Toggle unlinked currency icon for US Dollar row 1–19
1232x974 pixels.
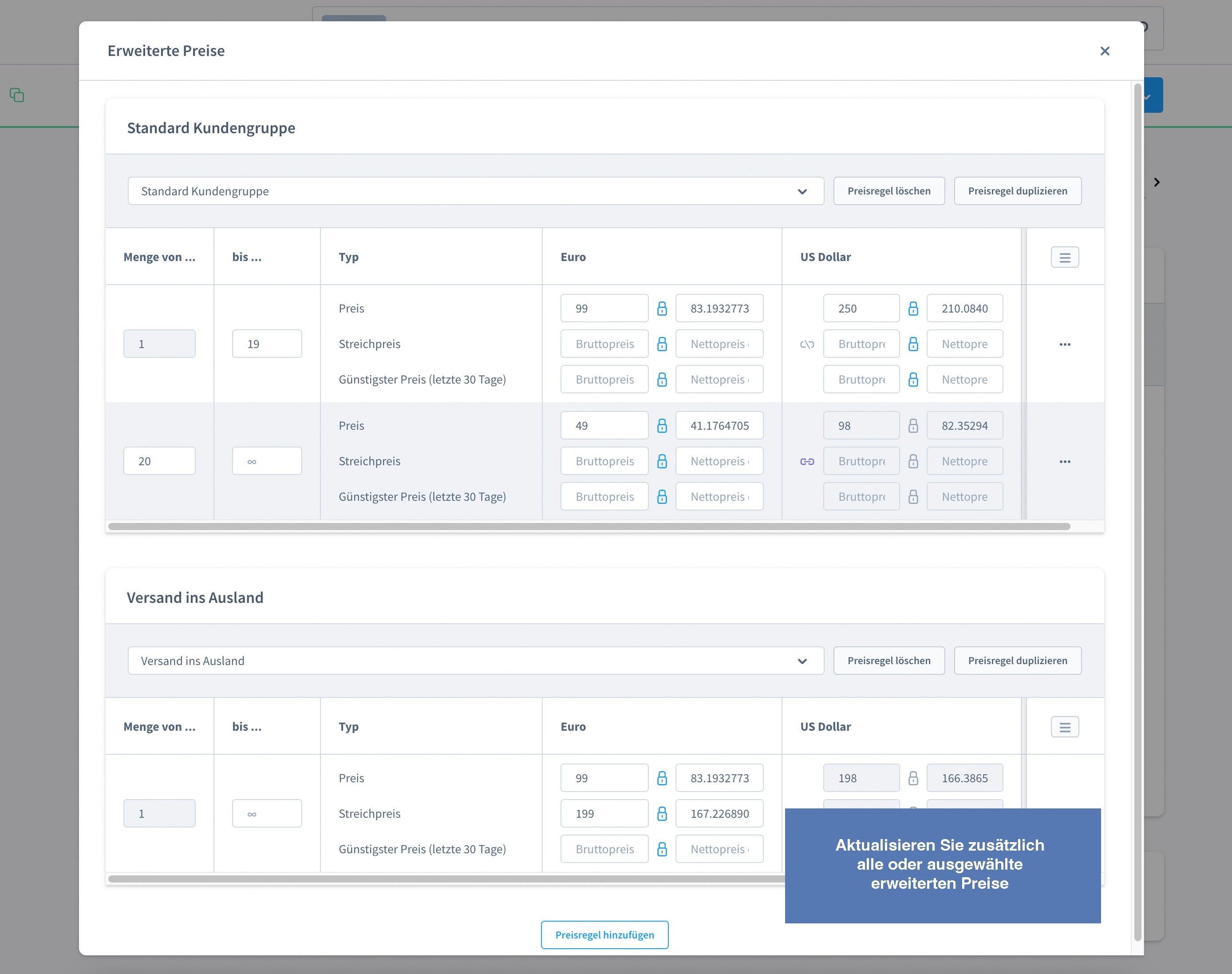[x=807, y=344]
